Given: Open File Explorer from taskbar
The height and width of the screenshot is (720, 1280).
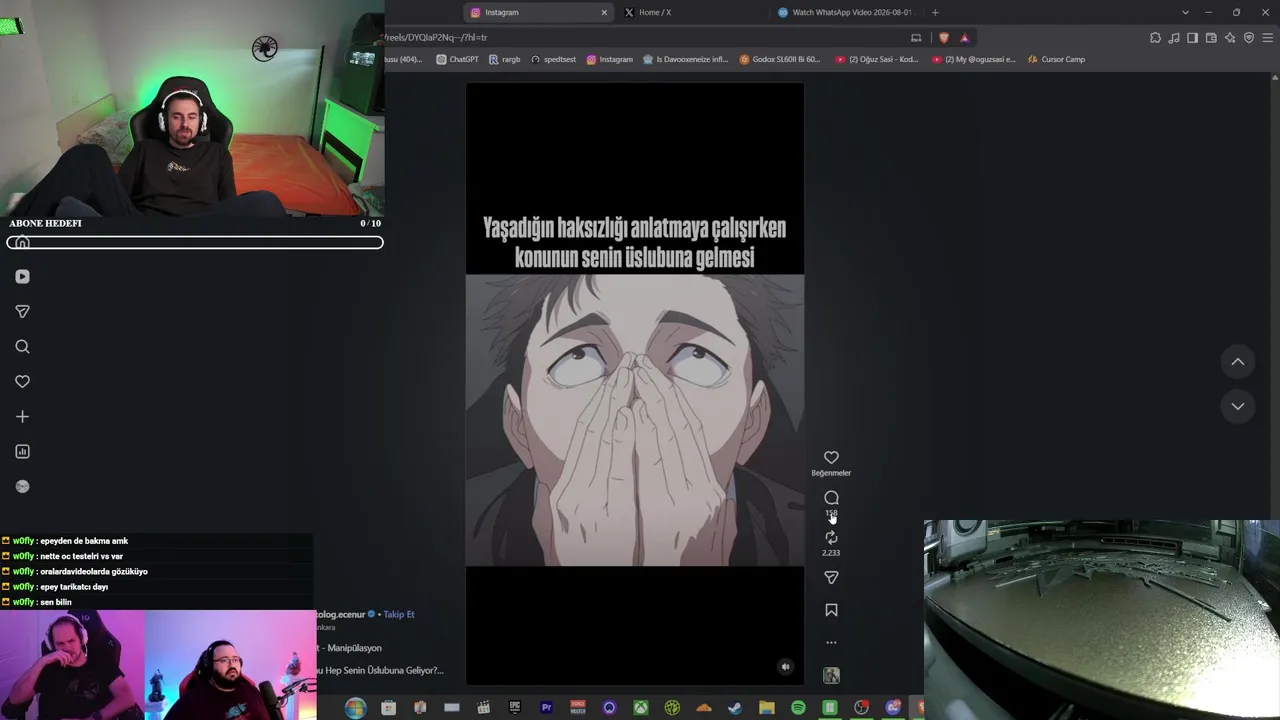Looking at the screenshot, I should click(767, 708).
